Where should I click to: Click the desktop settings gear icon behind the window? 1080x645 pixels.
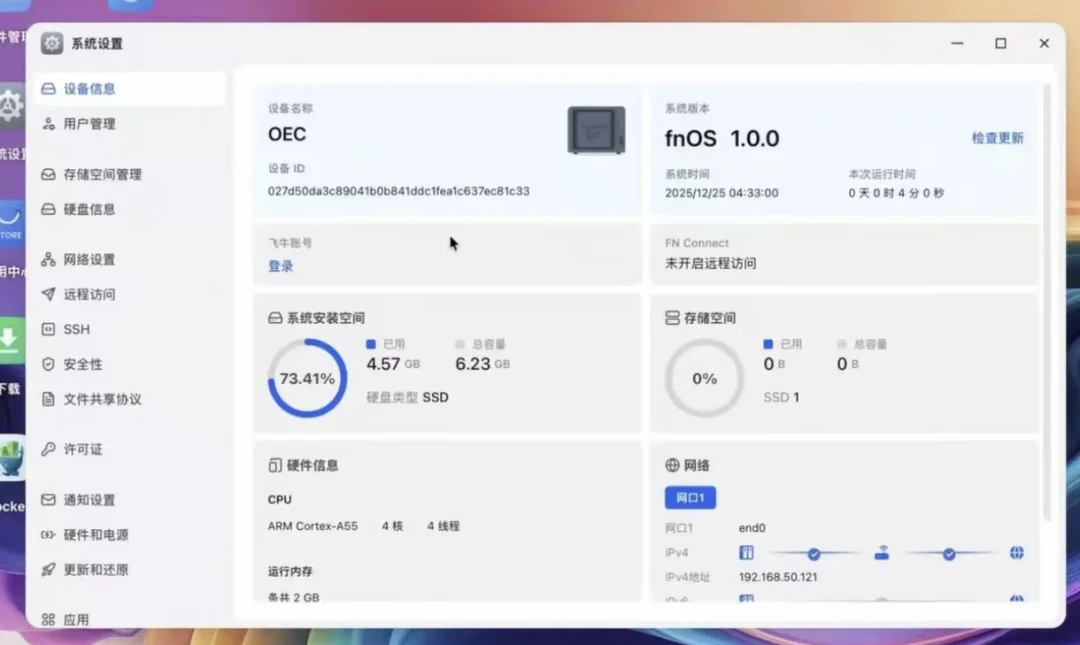coord(10,106)
